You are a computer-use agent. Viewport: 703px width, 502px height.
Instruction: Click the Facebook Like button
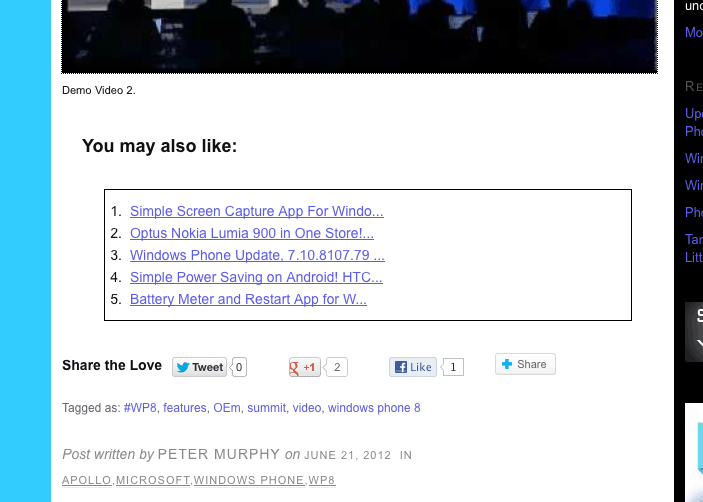pos(412,367)
